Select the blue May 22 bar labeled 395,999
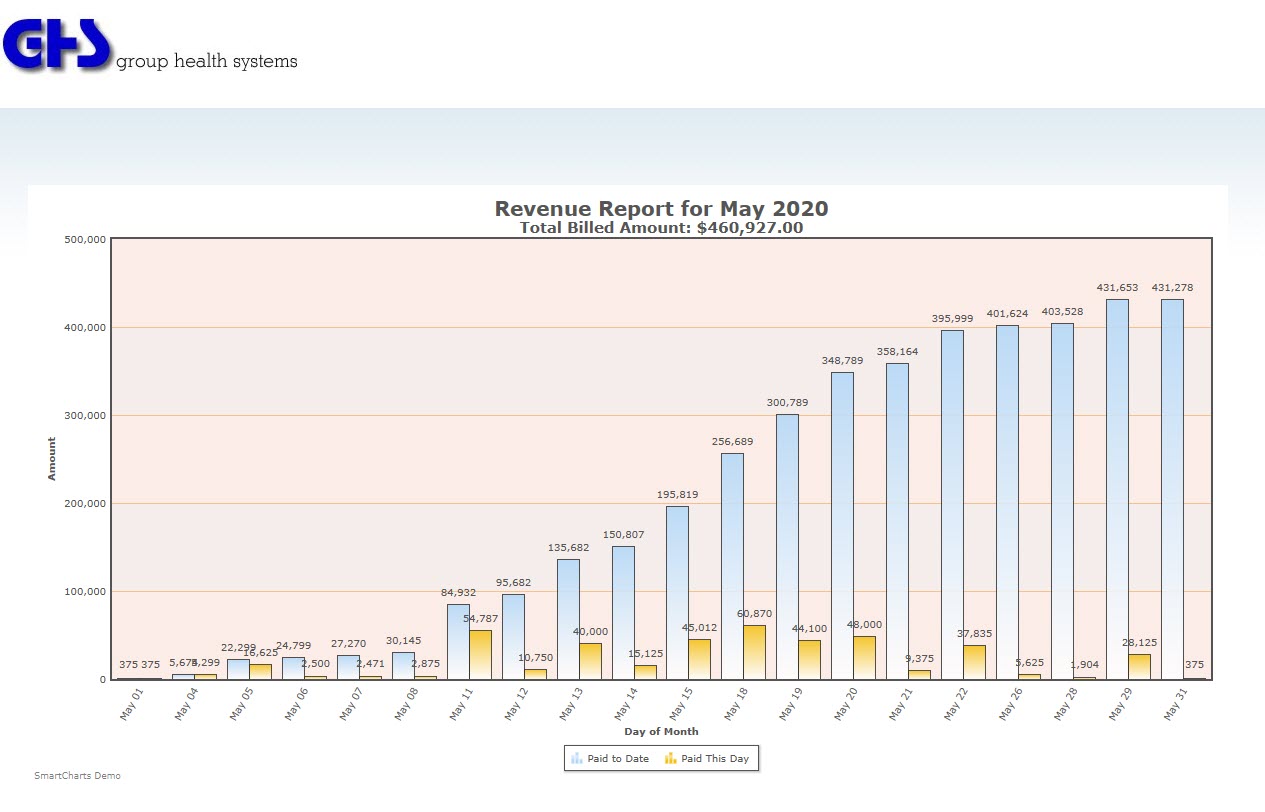 (x=952, y=504)
